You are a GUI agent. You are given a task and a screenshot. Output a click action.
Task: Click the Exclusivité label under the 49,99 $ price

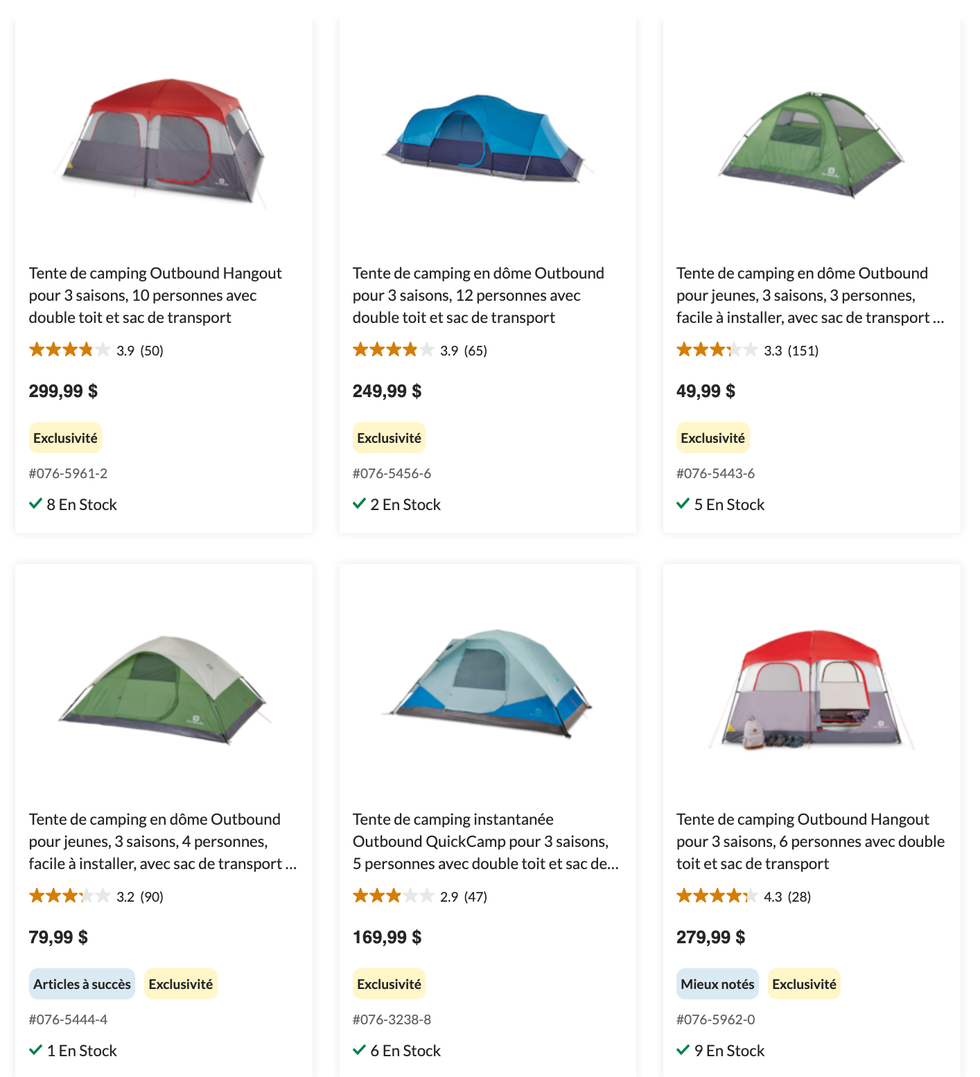[x=712, y=438]
